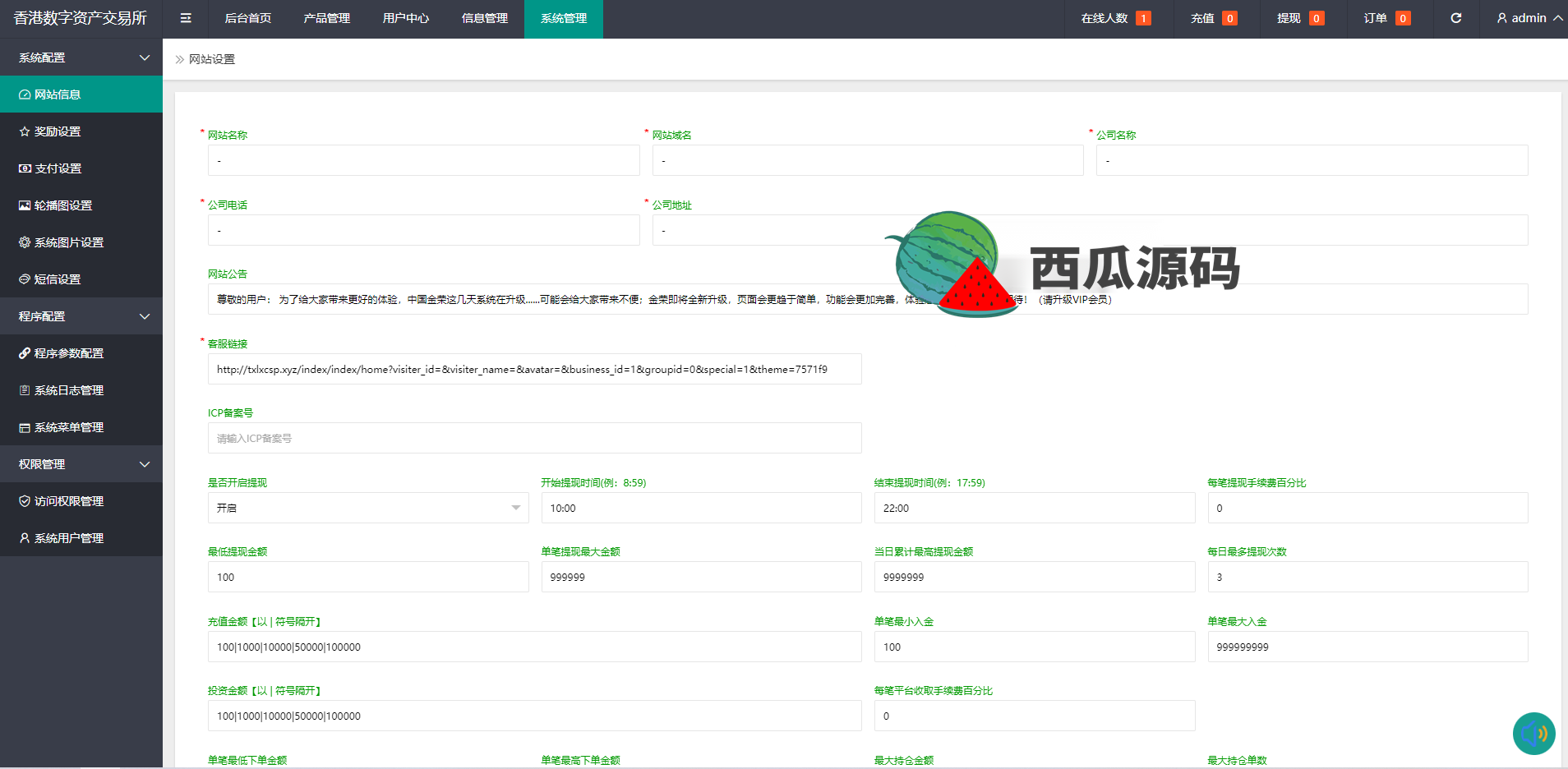
Task: Click the 公司名称 input field
Action: point(1312,160)
